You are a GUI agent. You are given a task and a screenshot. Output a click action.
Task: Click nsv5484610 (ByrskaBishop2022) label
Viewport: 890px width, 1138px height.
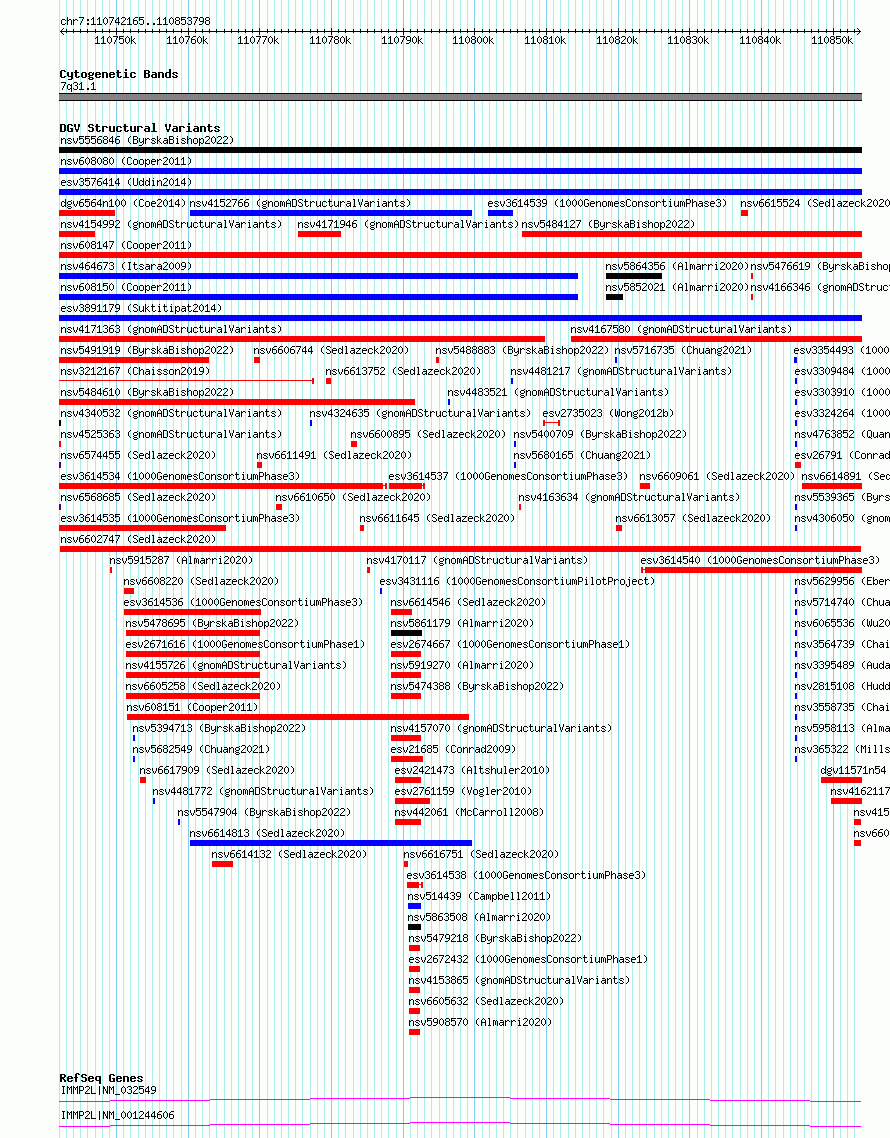click(x=147, y=393)
